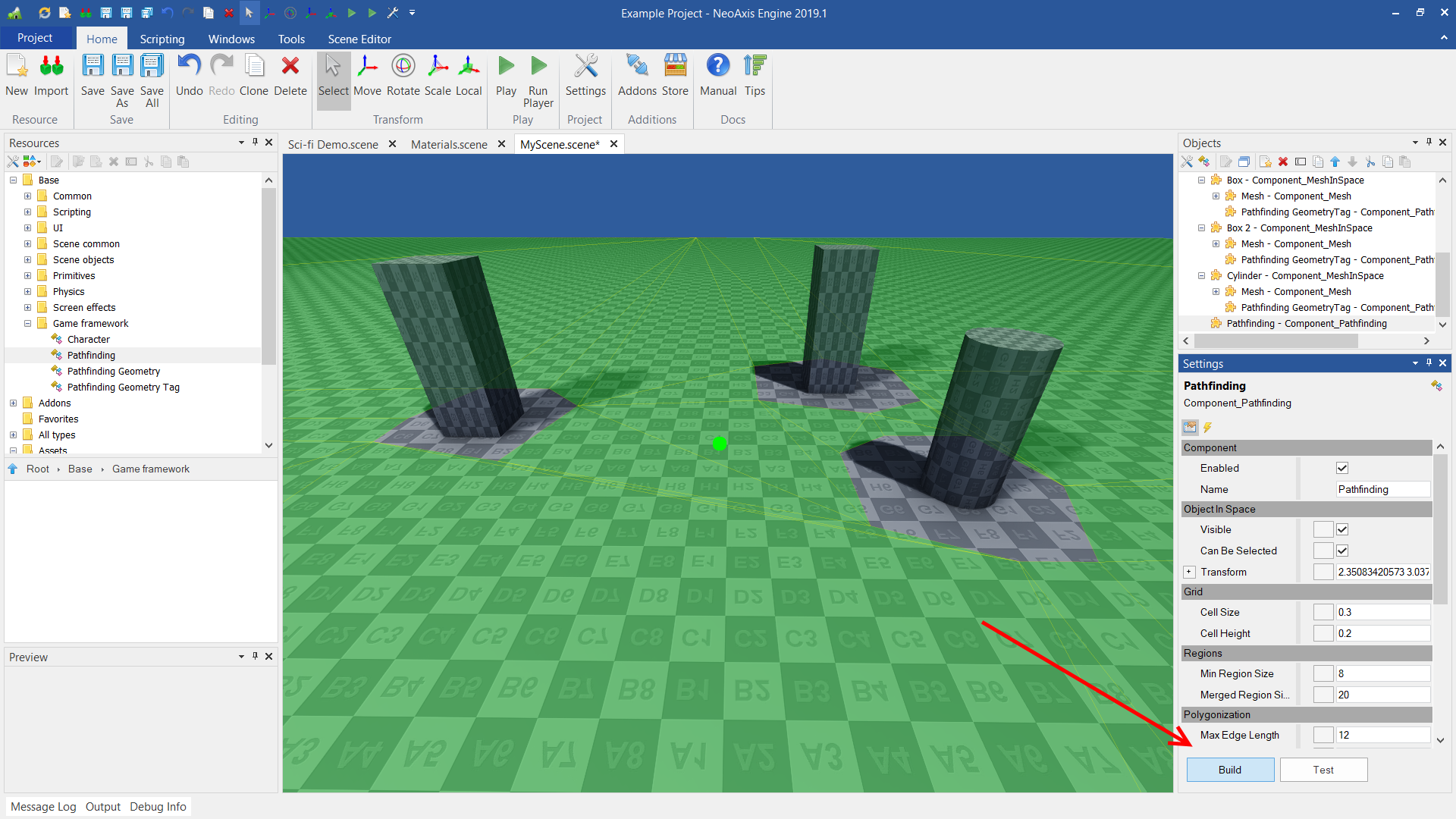Screen dimensions: 1456x819
Task: Open the Addons icon
Action: coord(637,67)
